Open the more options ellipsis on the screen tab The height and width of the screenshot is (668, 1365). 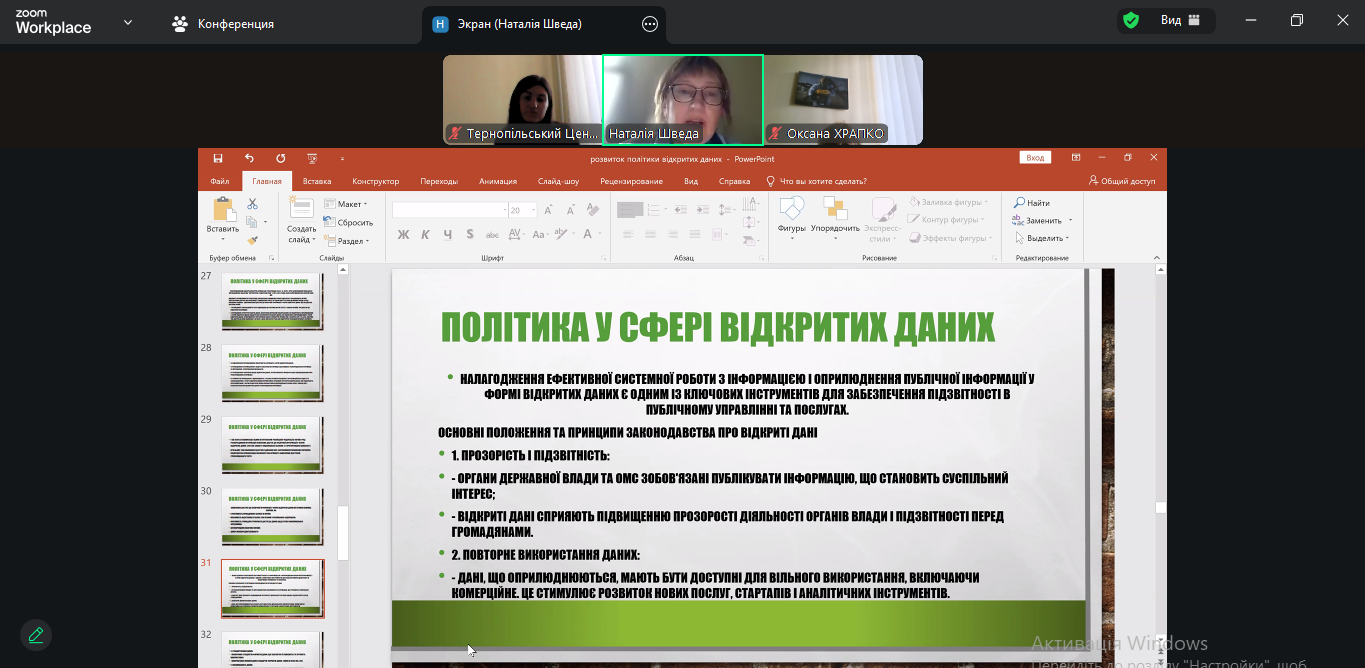(650, 24)
